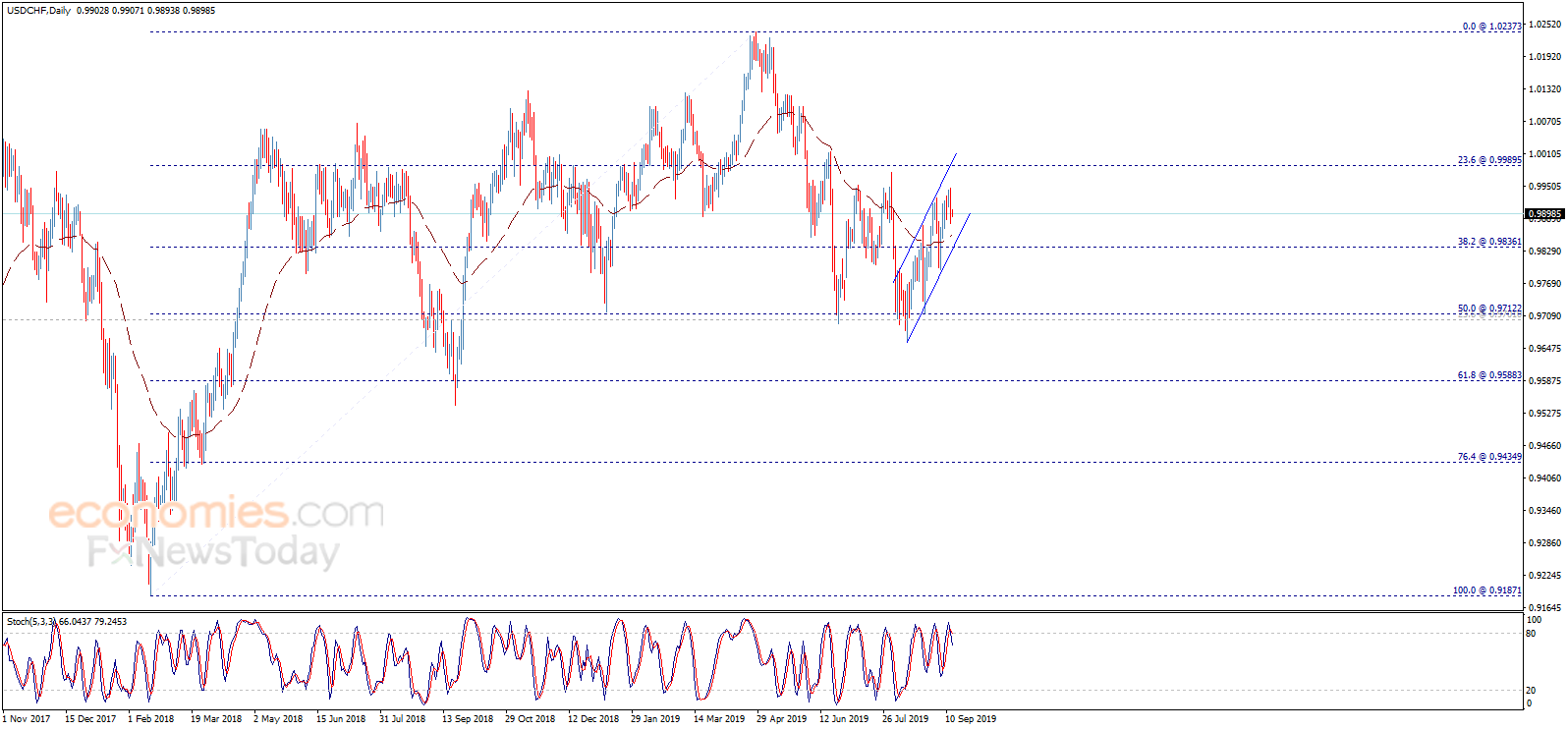This screenshot has height=730, width=1568.
Task: Click the stochastic scale value 100
Action: [x=1534, y=620]
